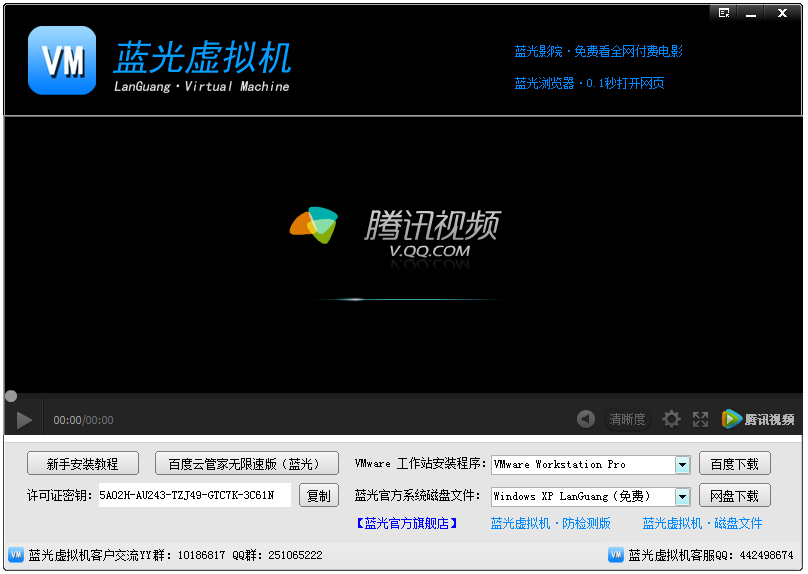Click the license key text field
The width and height of the screenshot is (808, 574).
pyautogui.click(x=194, y=495)
